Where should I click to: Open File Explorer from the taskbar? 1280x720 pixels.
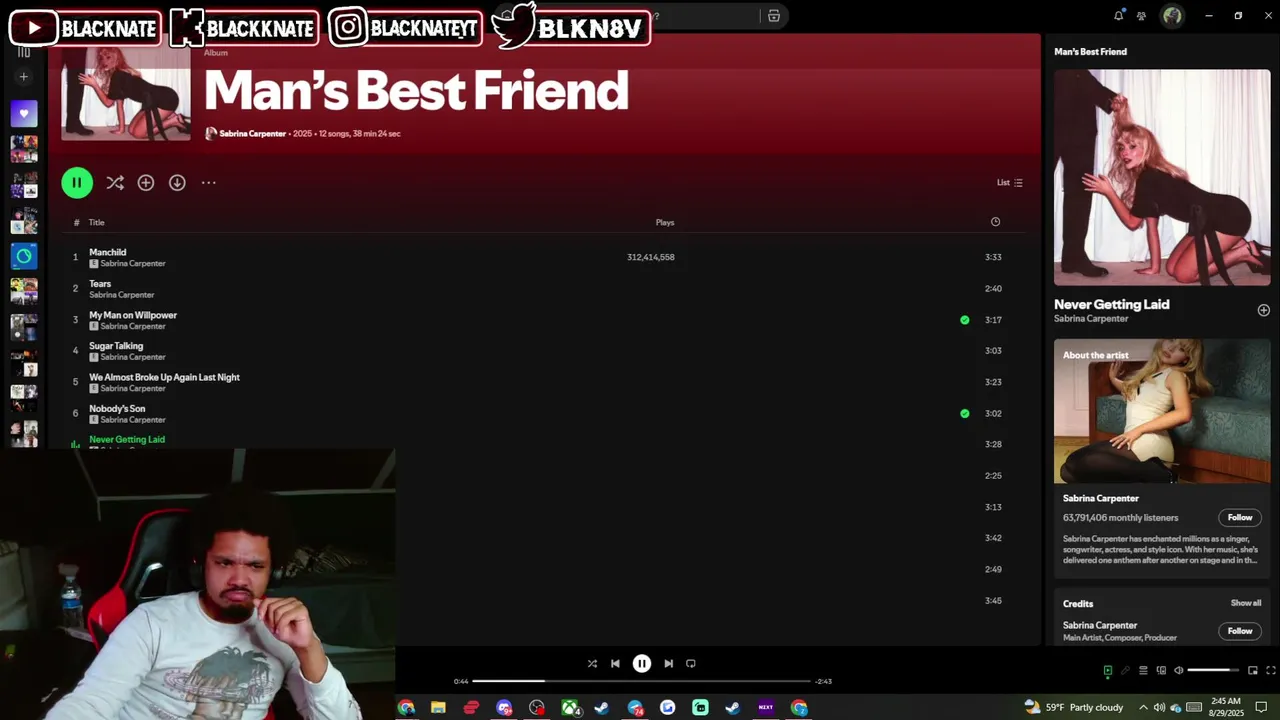438,708
